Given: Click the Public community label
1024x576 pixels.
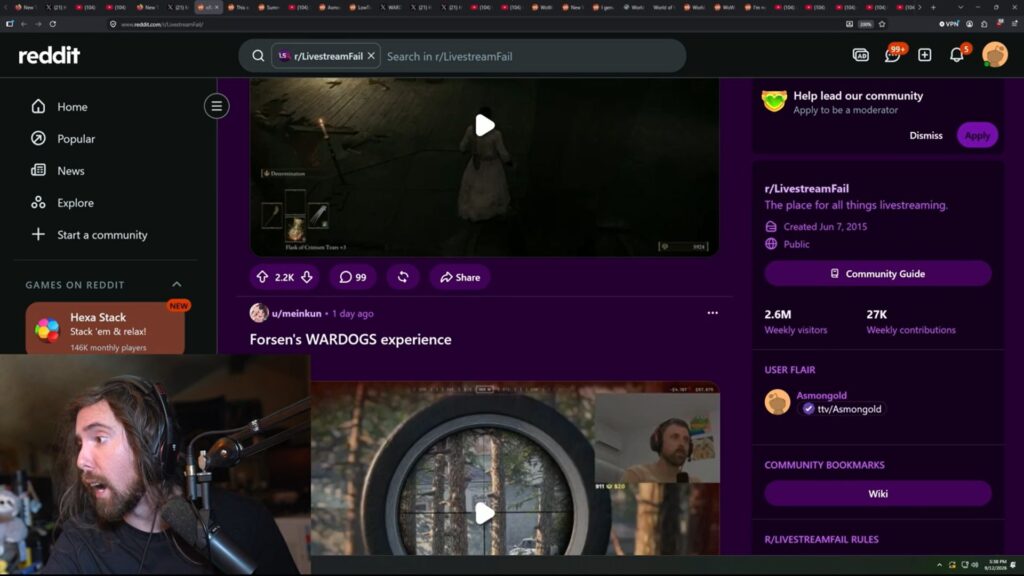Looking at the screenshot, I should [796, 244].
